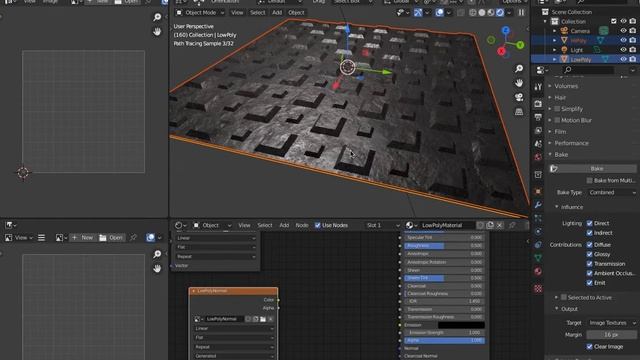The image size is (640, 360).
Task: Uncheck Emit contribution
Action: click(589, 282)
